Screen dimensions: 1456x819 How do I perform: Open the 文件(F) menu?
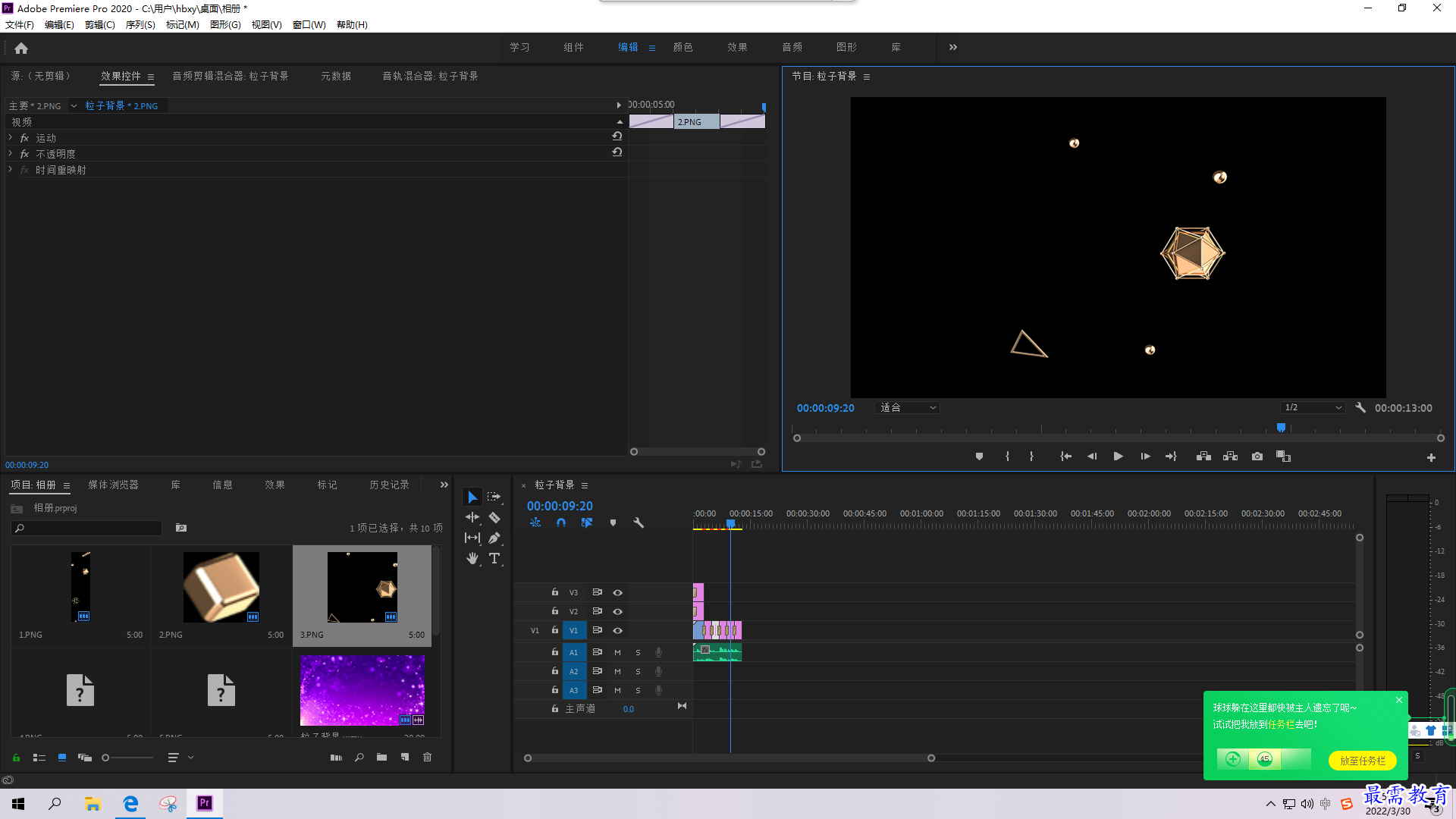pyautogui.click(x=20, y=25)
